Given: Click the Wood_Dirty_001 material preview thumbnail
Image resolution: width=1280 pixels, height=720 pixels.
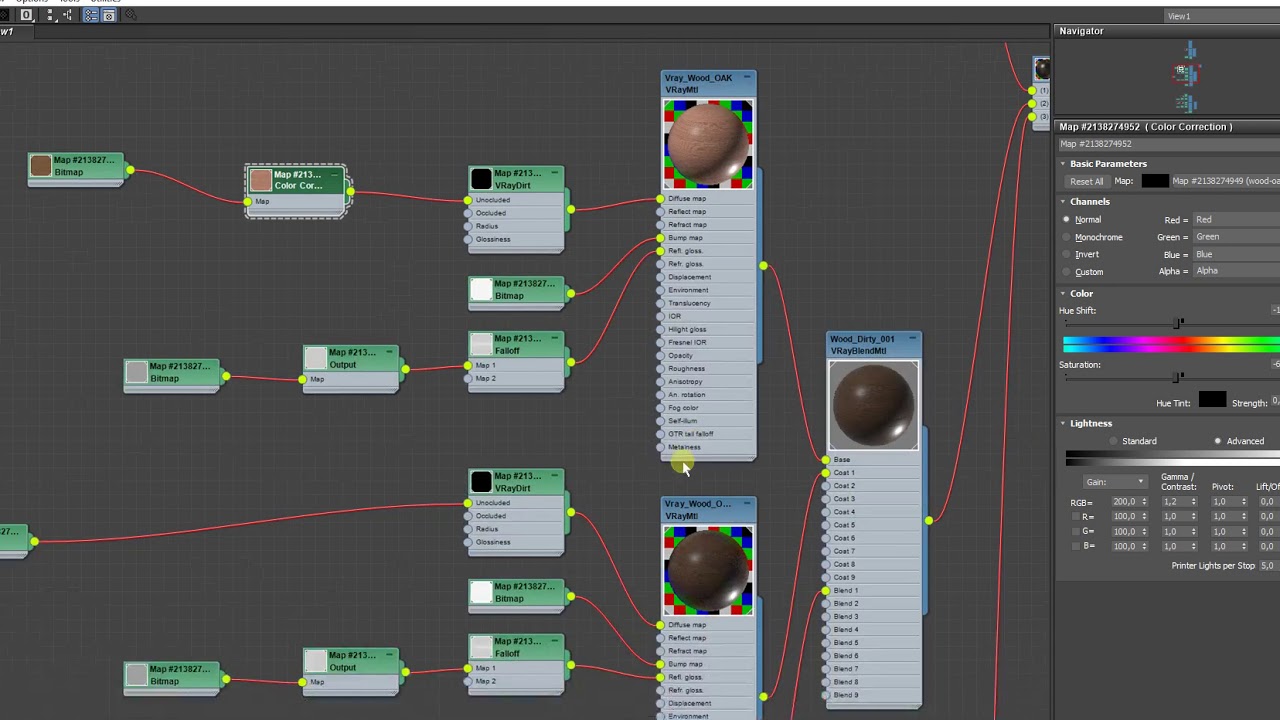Looking at the screenshot, I should (873, 405).
